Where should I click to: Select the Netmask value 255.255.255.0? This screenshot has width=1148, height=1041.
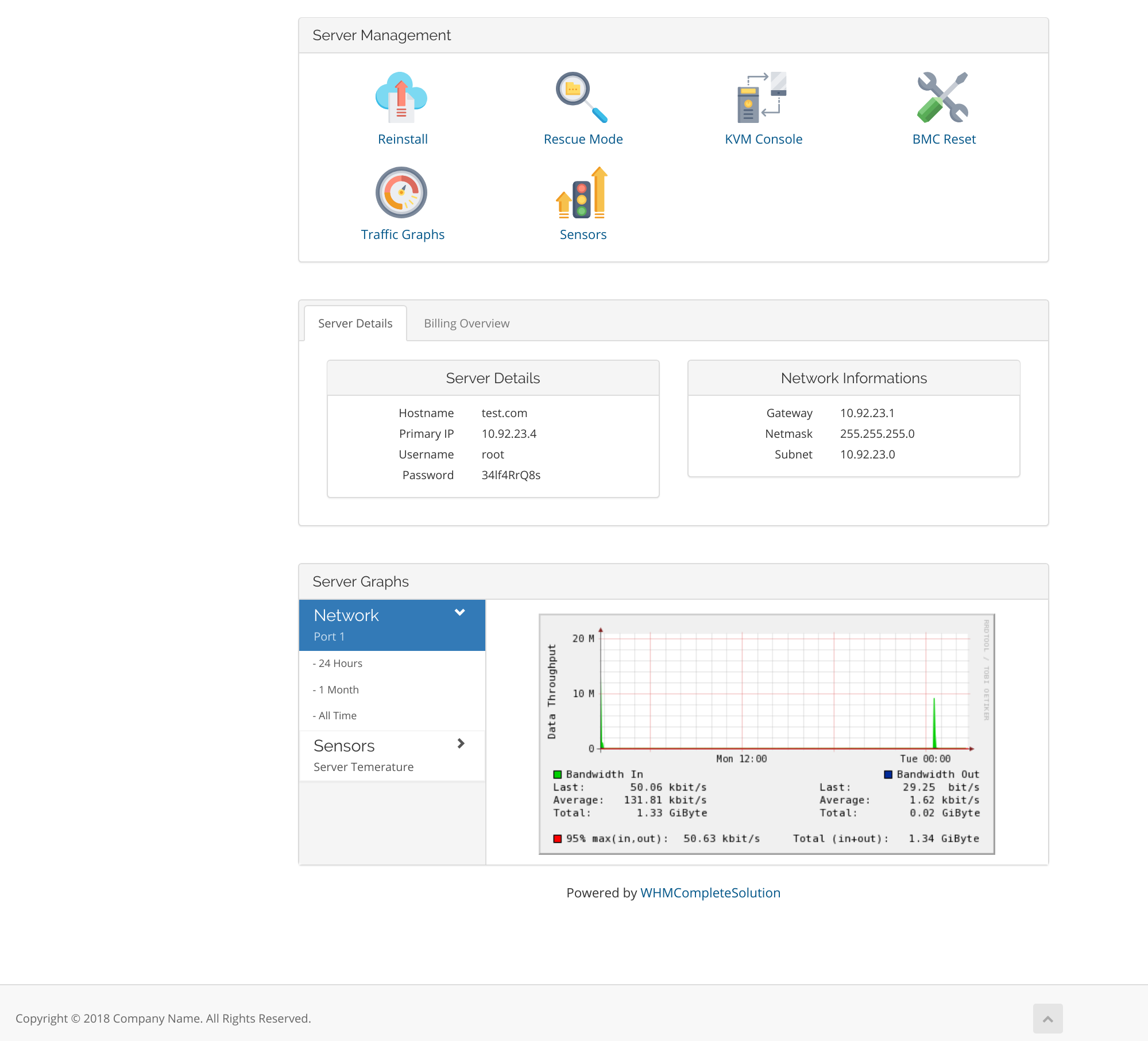pyautogui.click(x=878, y=434)
